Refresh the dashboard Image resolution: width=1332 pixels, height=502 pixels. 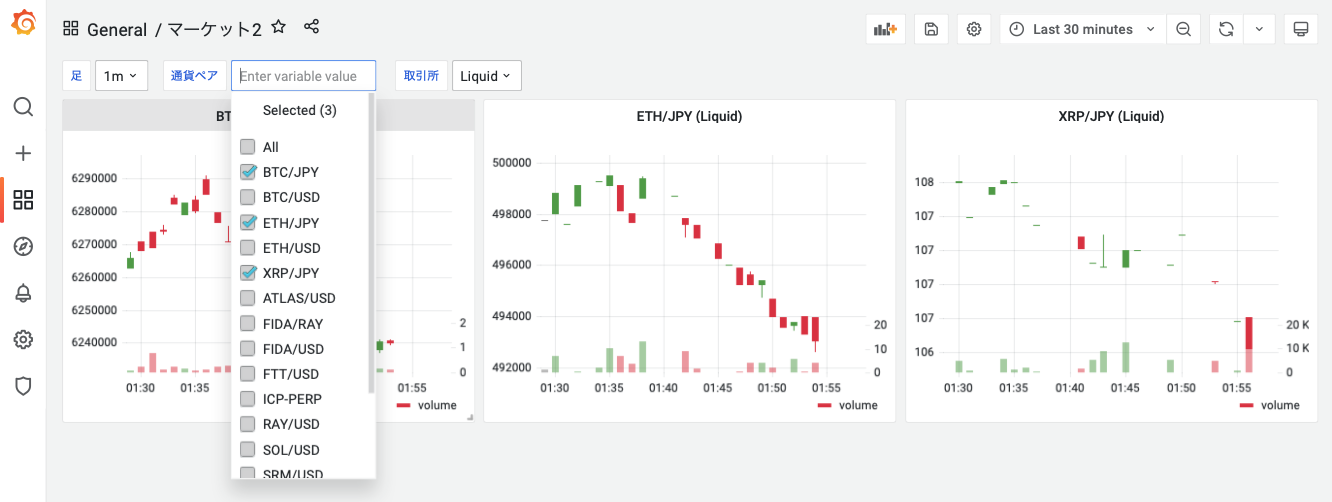(1226, 29)
